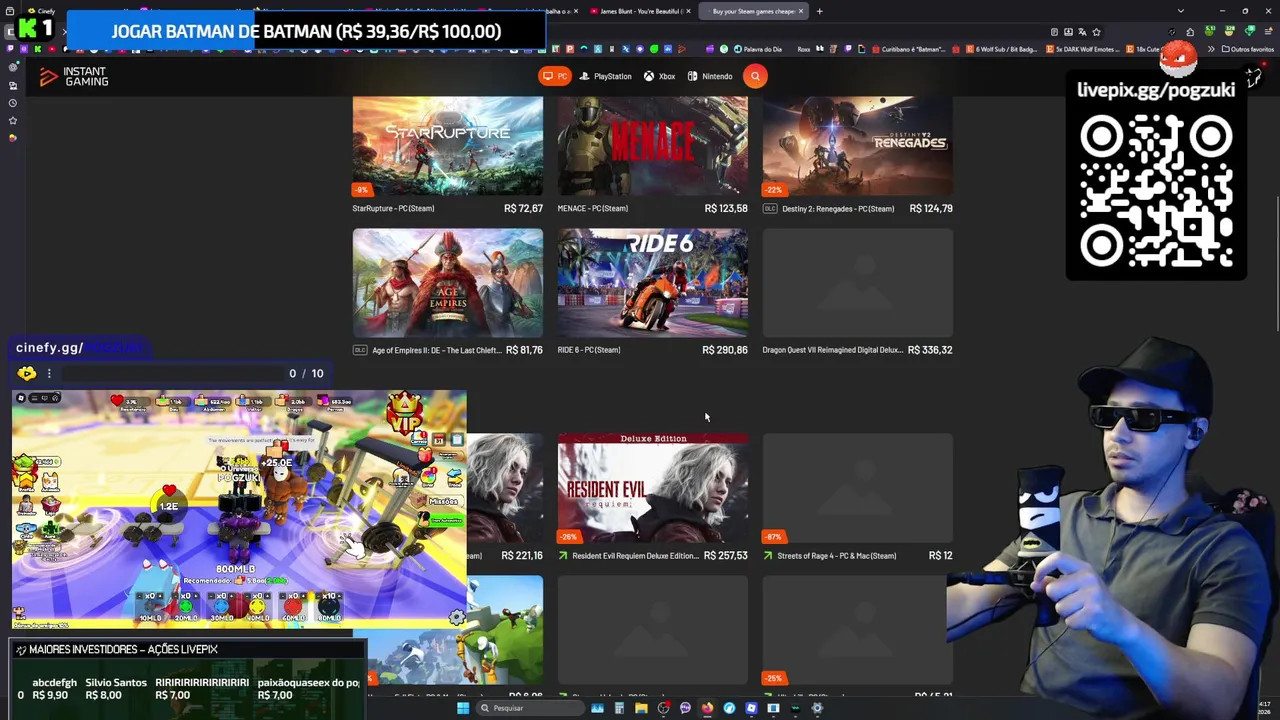The image size is (1280, 720).
Task: Open the 6 Wolf Sub / Bit Badge bookmark
Action: 1003,49
